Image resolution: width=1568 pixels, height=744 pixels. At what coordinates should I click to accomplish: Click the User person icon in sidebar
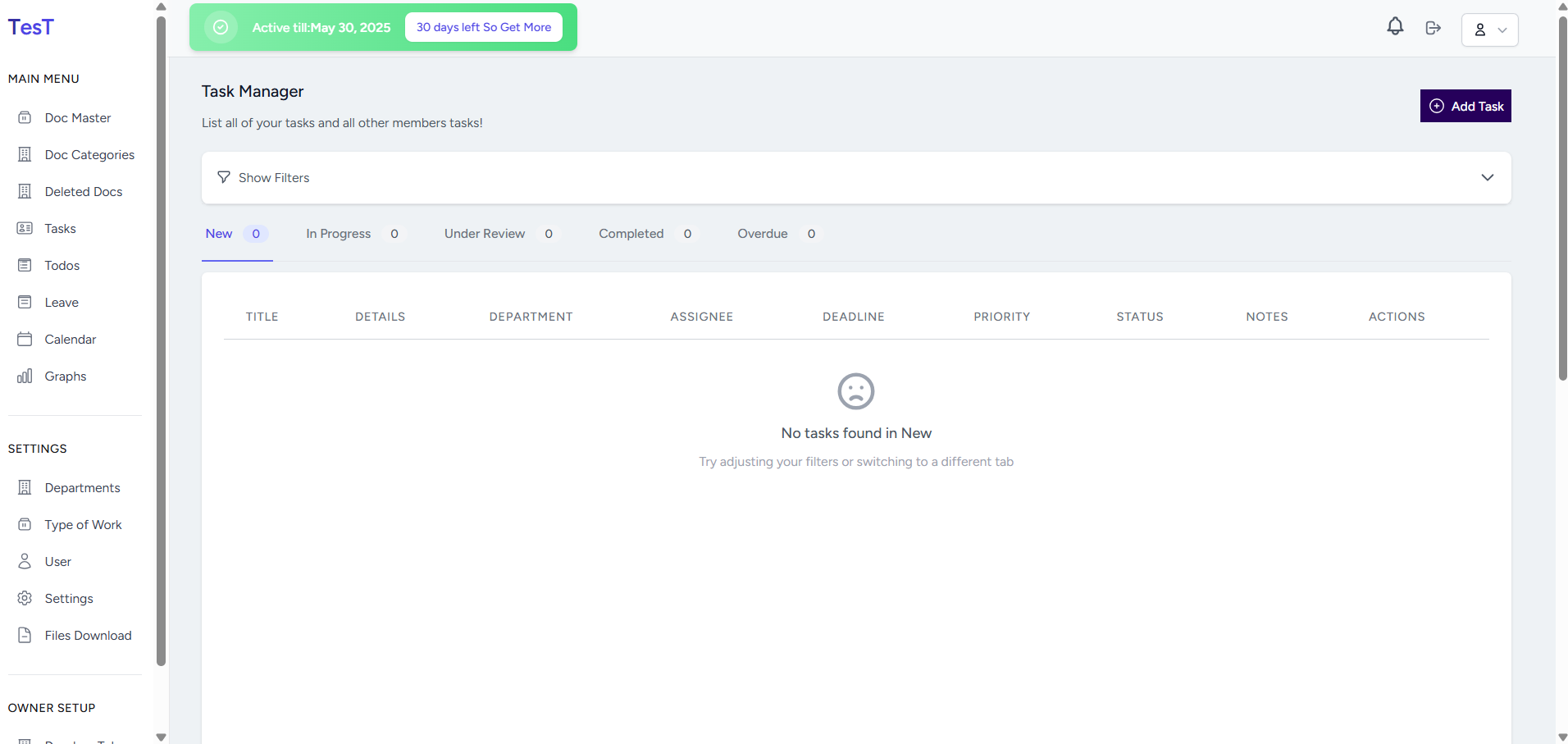(25, 561)
